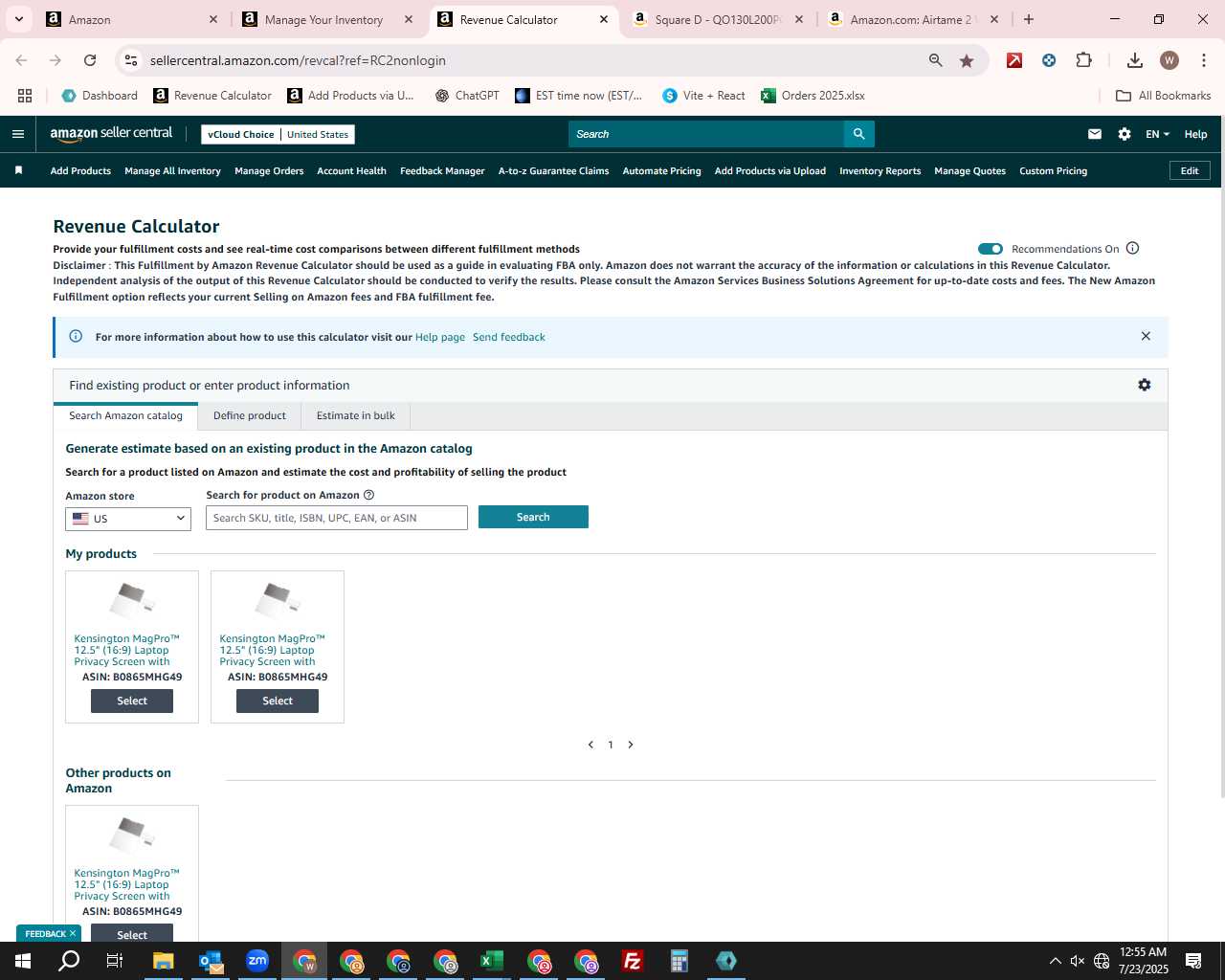Image resolution: width=1225 pixels, height=980 pixels.
Task: Open the ChatGPT bookmark
Action: click(x=467, y=96)
